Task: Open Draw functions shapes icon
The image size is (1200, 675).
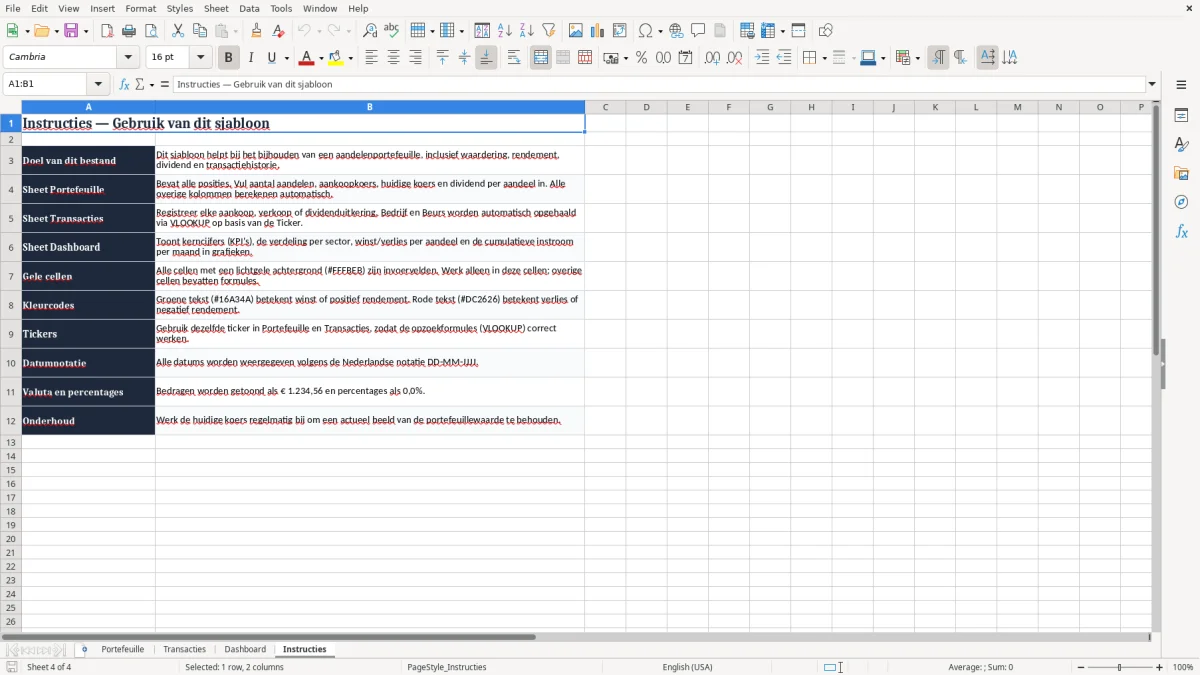Action: pos(826,31)
